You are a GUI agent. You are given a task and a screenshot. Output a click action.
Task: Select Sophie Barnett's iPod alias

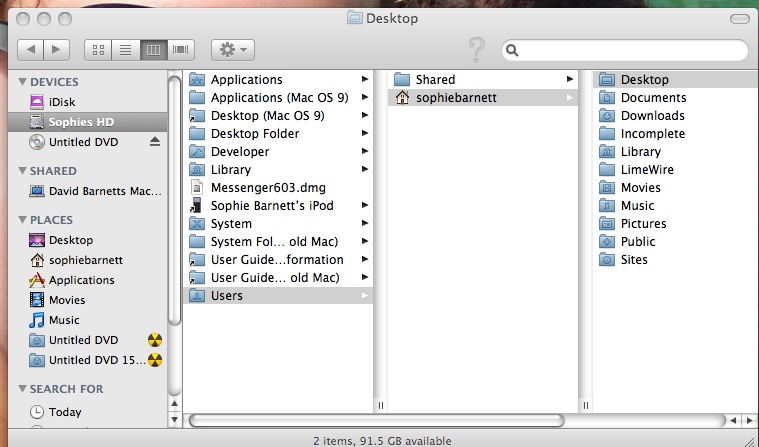pyautogui.click(x=278, y=205)
